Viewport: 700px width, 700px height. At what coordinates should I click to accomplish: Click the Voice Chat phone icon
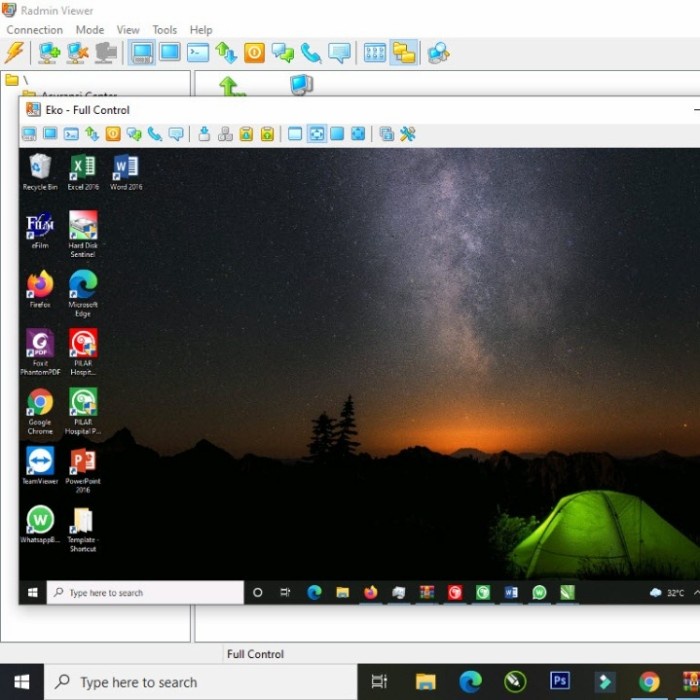[x=311, y=53]
